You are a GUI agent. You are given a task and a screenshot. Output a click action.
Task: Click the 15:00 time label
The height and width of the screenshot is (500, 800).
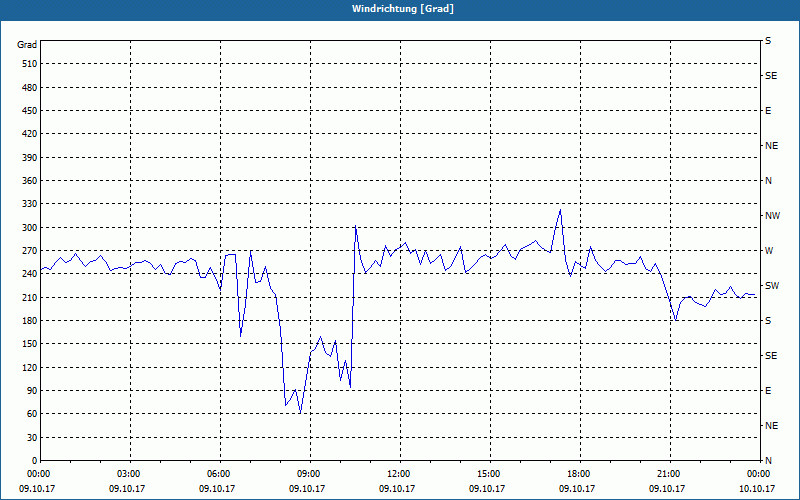[x=488, y=474]
